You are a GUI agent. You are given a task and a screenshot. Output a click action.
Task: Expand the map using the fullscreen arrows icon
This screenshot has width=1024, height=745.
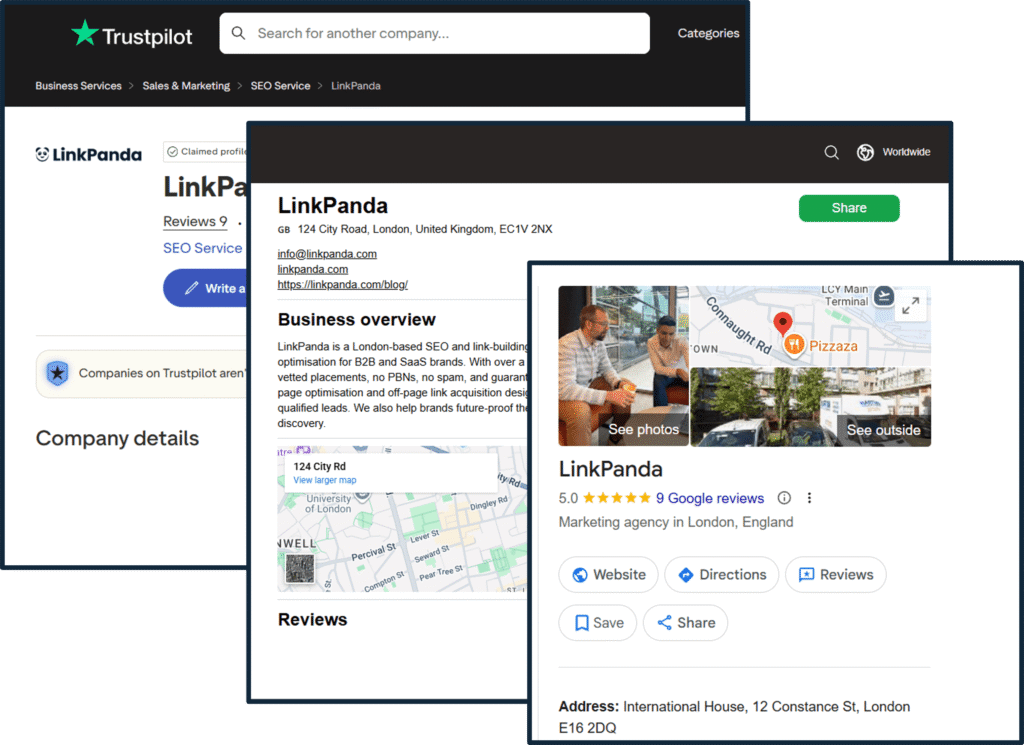click(x=911, y=306)
